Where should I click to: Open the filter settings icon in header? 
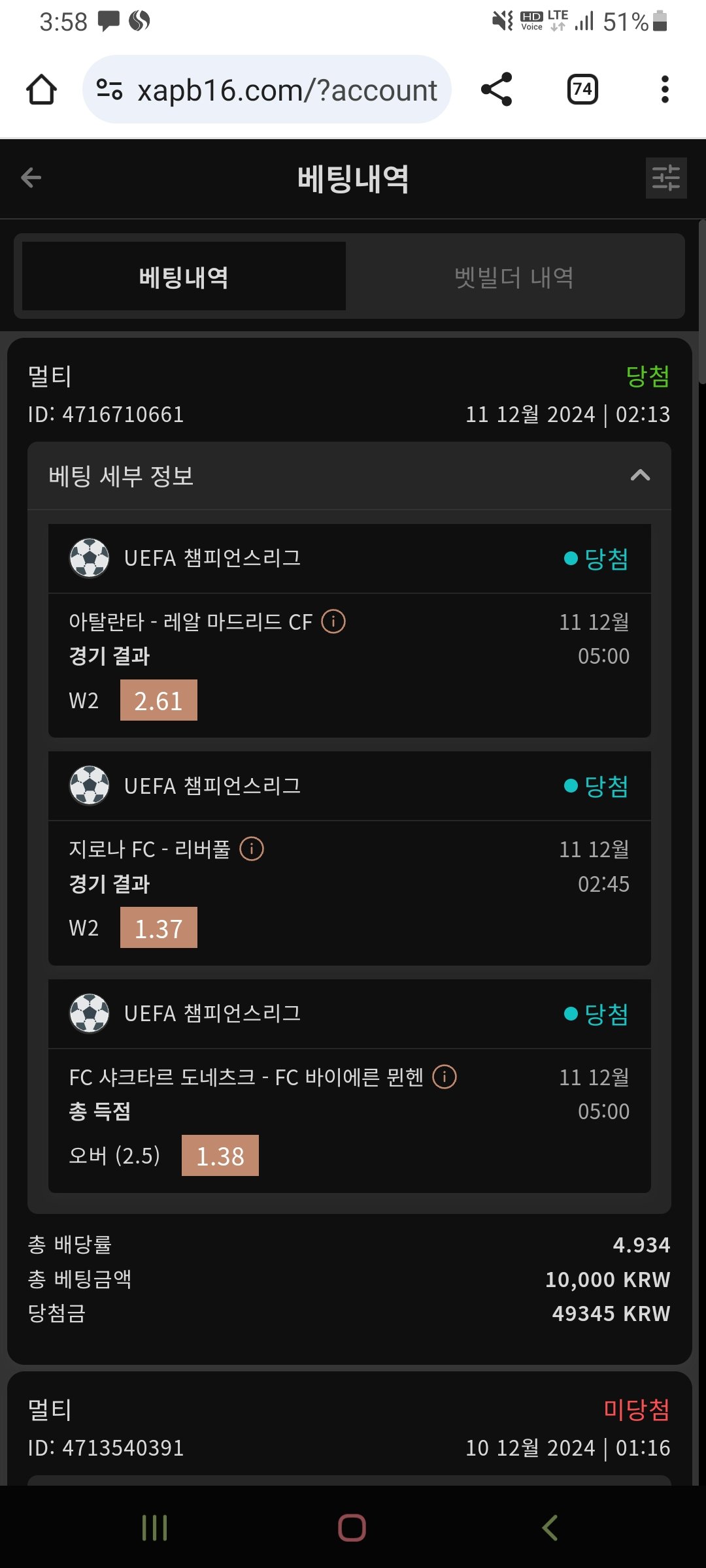(665, 178)
